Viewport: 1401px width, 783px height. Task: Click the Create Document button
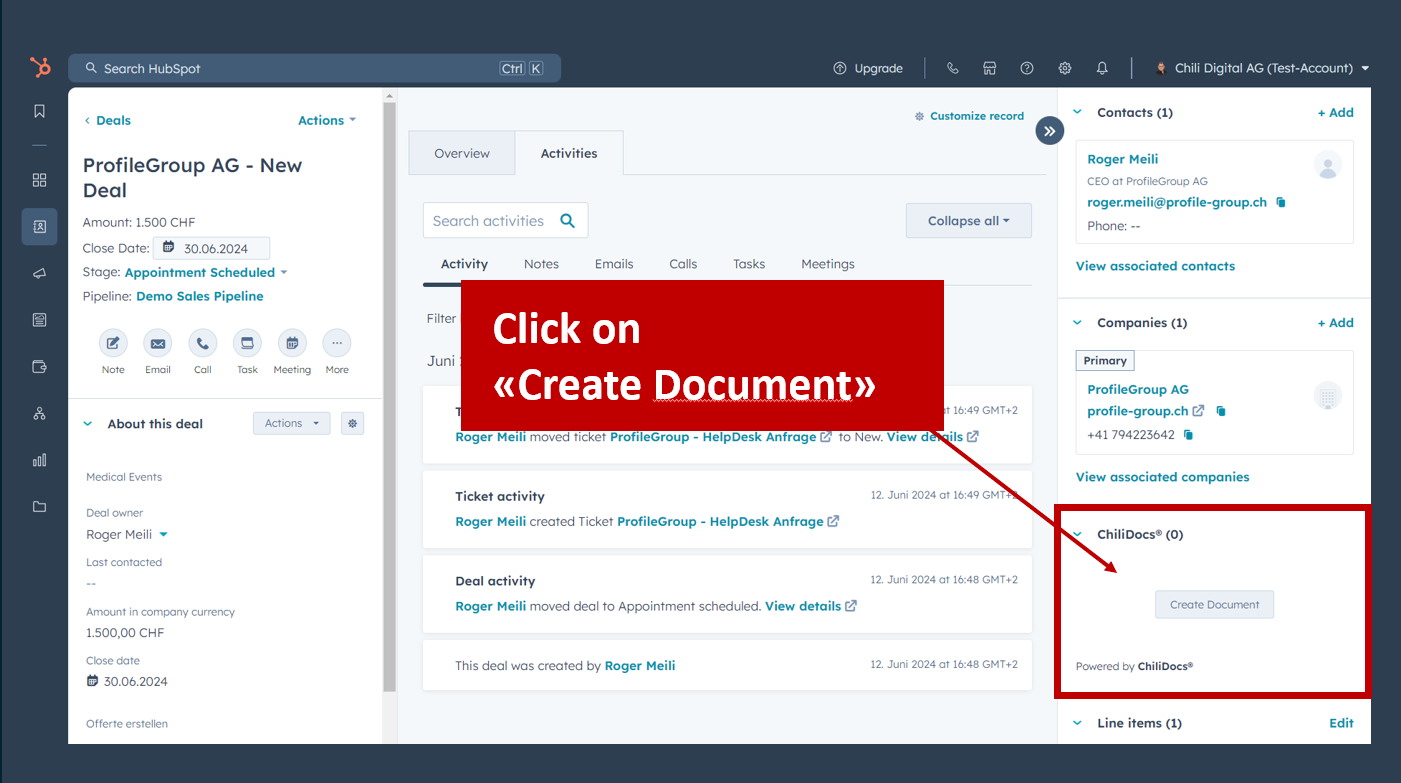click(x=1214, y=604)
